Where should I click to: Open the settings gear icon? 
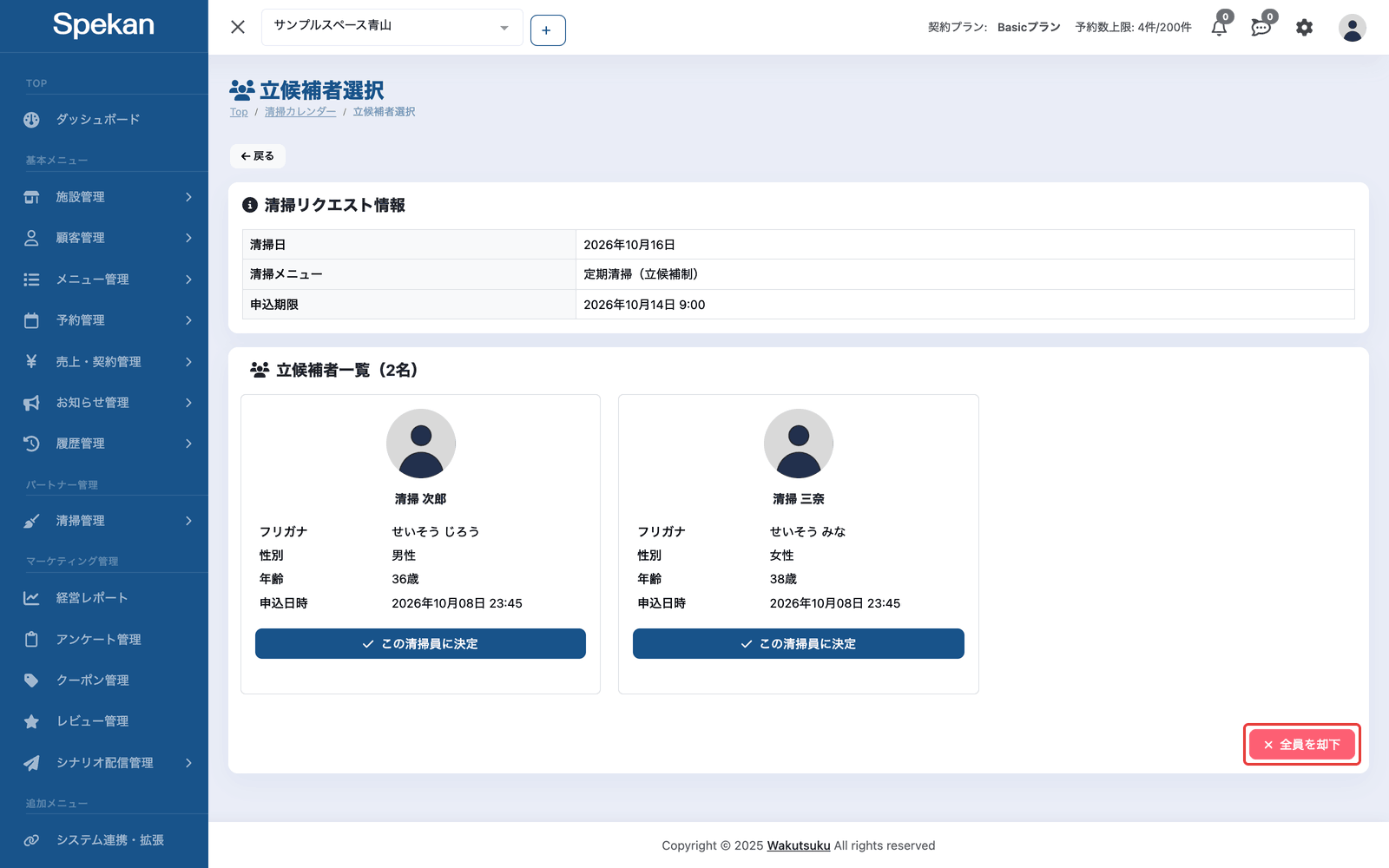click(1304, 28)
